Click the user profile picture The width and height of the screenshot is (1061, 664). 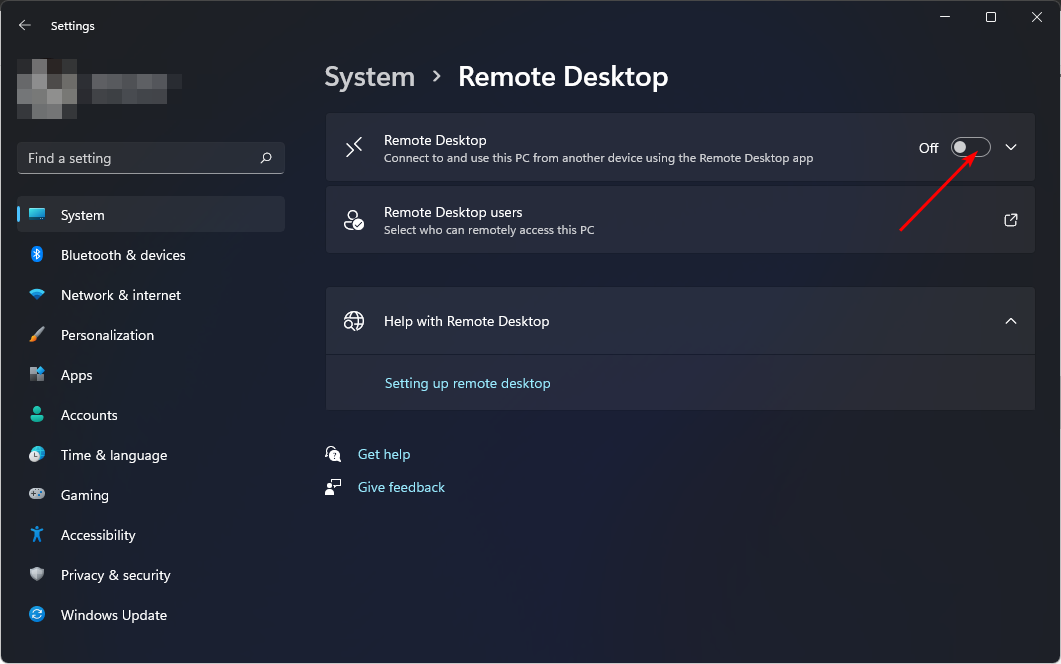[47, 89]
